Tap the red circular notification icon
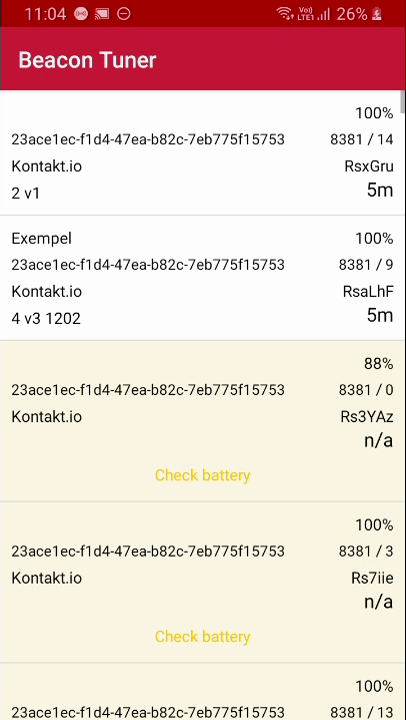 81,14
